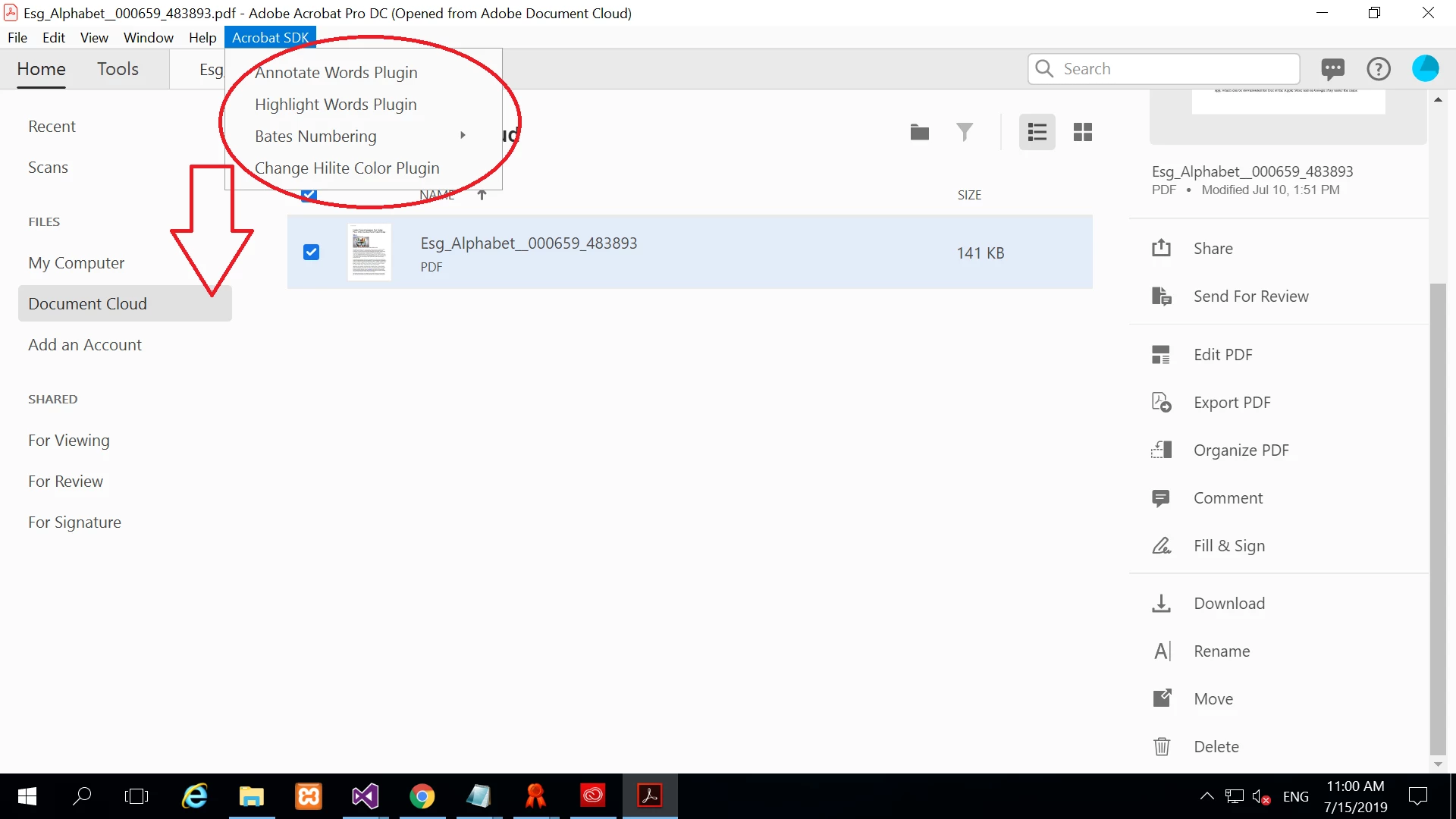Image resolution: width=1456 pixels, height=819 pixels.
Task: Show hidden system tray icons chevron
Action: [x=1207, y=796]
